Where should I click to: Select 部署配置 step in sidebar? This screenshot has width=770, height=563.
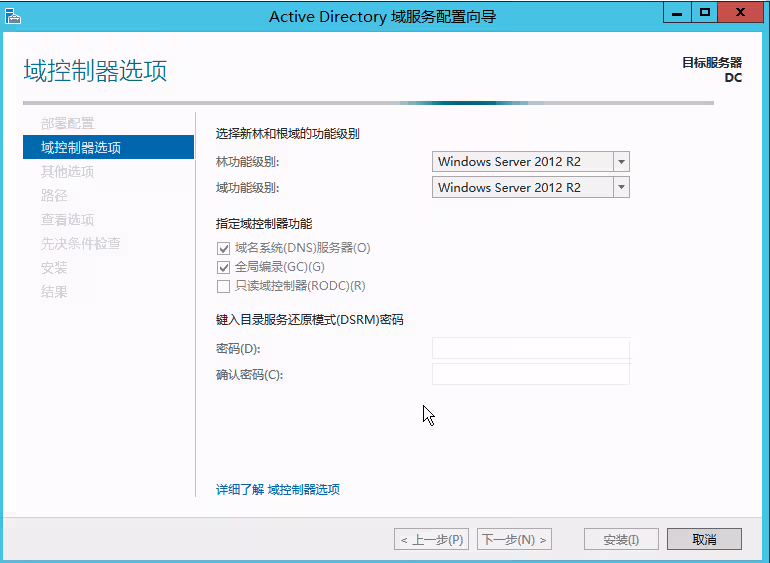pos(68,123)
